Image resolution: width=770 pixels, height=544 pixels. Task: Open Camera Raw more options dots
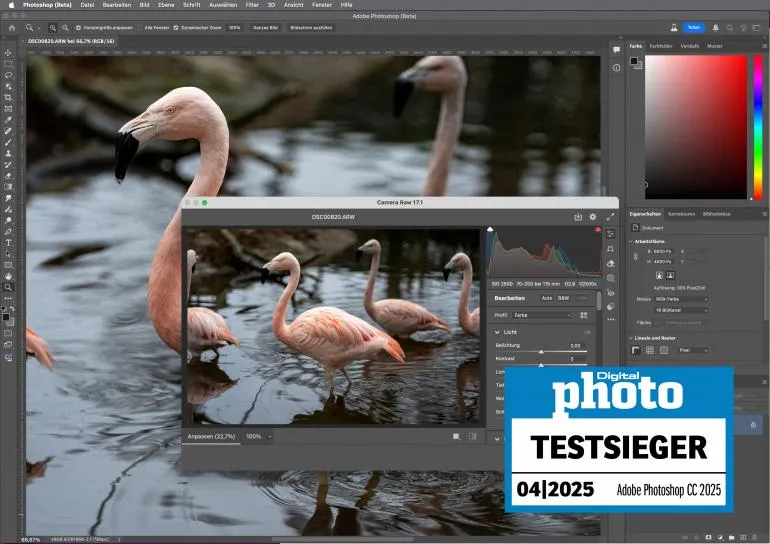click(610, 319)
